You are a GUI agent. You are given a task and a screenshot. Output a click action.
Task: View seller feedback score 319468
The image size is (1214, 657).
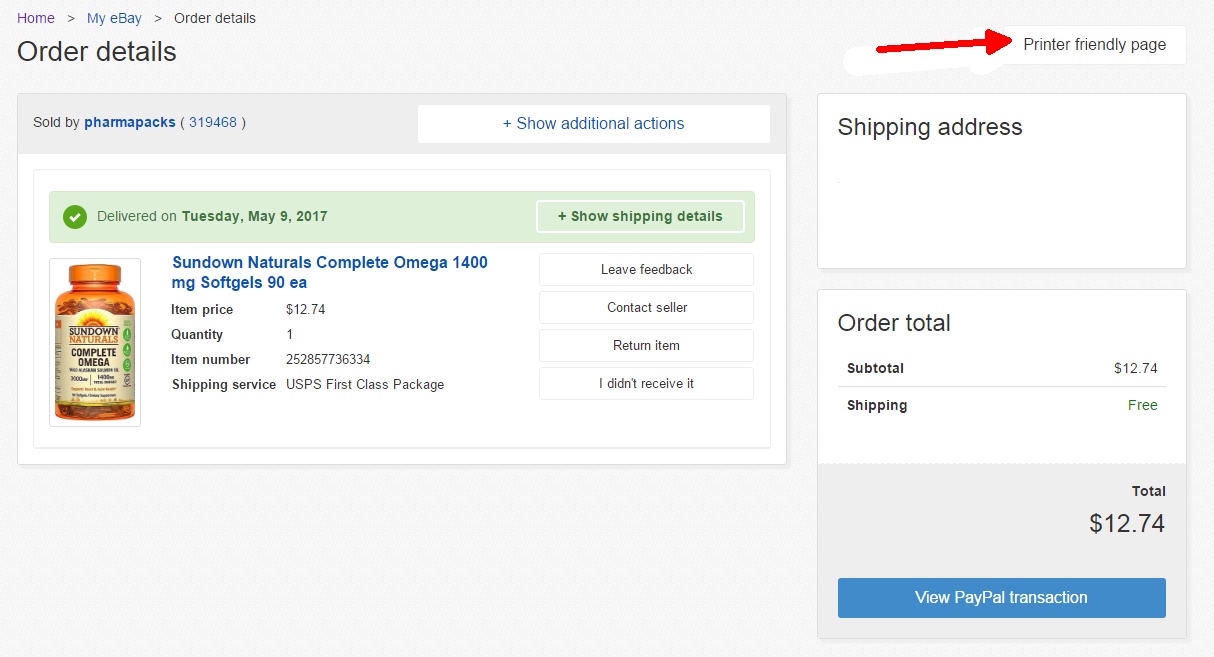pyautogui.click(x=212, y=123)
